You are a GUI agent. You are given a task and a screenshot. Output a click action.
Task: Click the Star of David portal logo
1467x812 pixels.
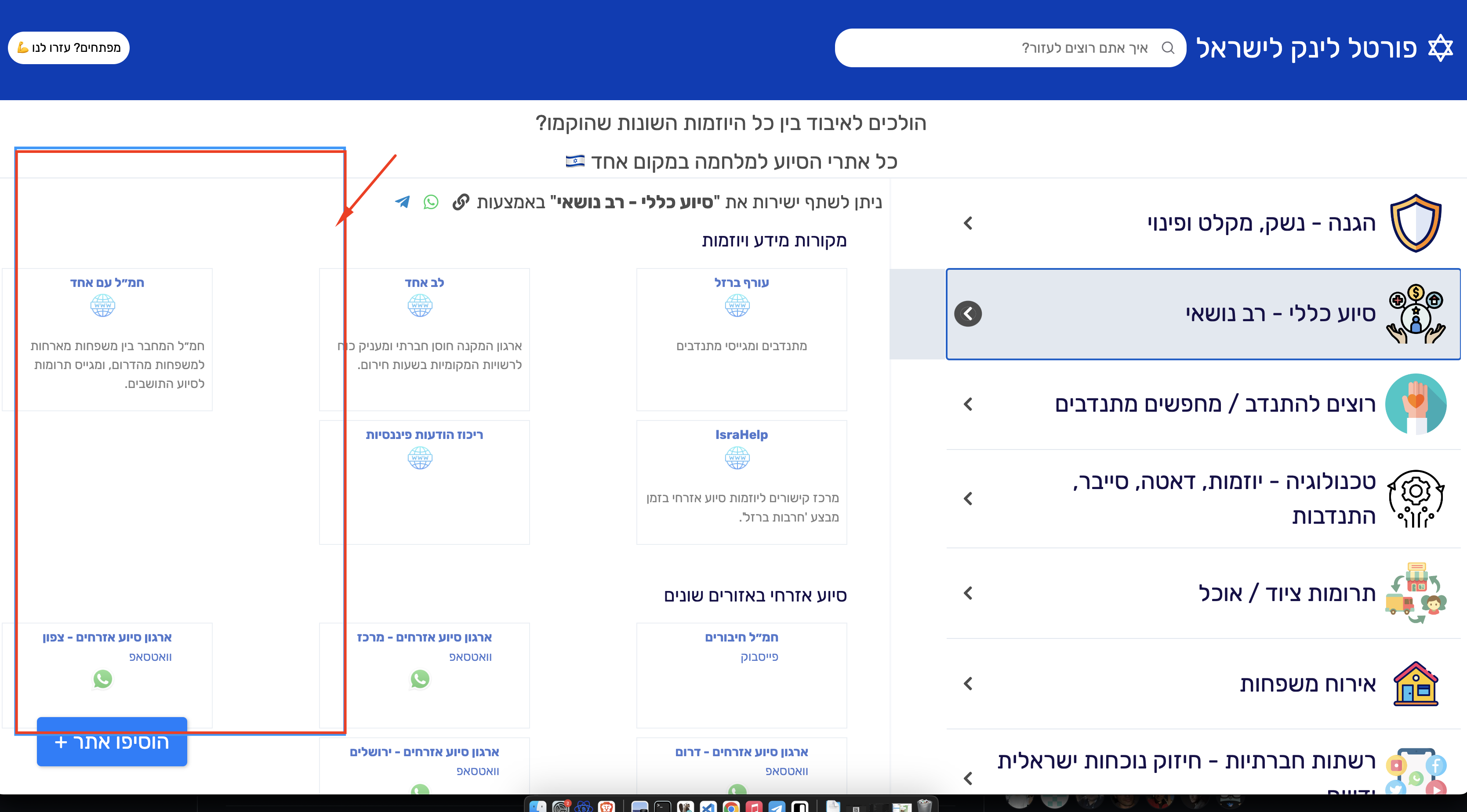1442,48
